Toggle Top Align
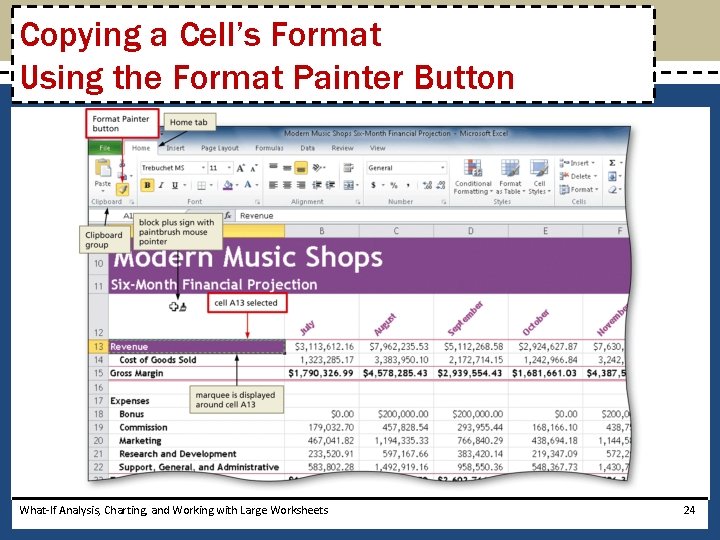Image resolution: width=720 pixels, height=540 pixels. click(273, 168)
